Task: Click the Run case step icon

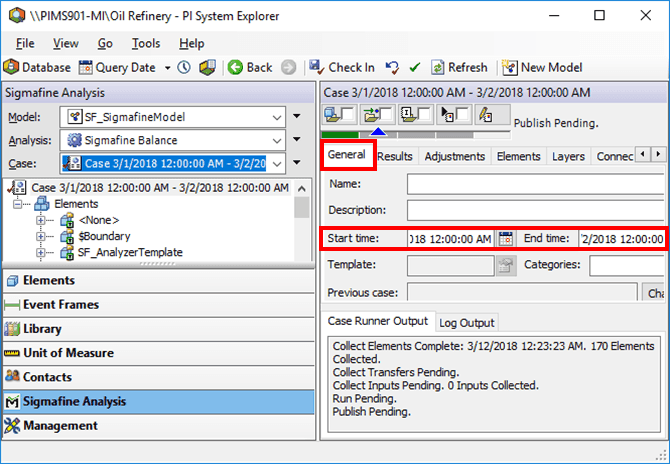Action: point(447,115)
